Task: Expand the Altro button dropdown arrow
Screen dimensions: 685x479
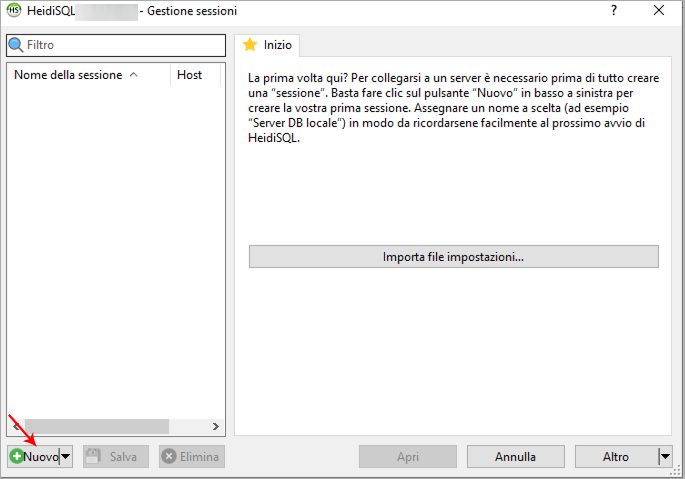Action: pyautogui.click(x=665, y=457)
